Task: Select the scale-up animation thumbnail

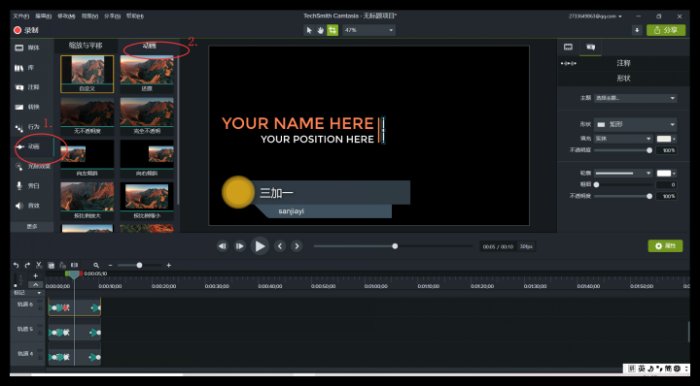Action: pyautogui.click(x=87, y=200)
